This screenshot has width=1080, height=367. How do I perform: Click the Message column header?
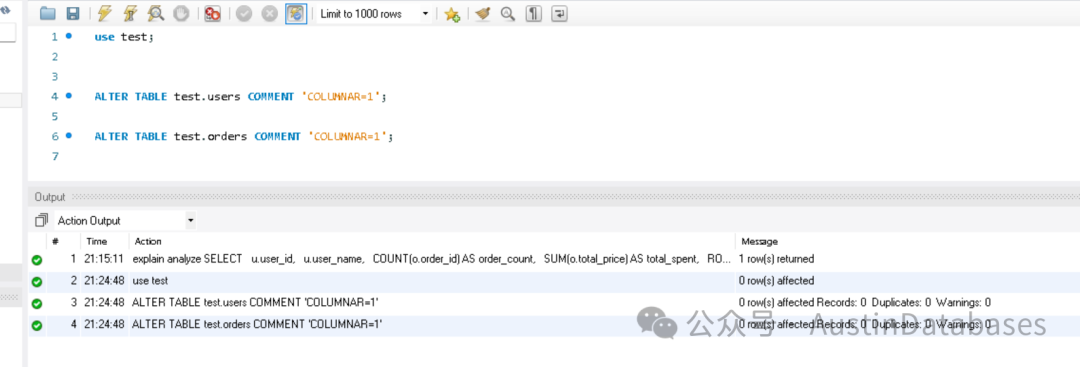click(759, 241)
